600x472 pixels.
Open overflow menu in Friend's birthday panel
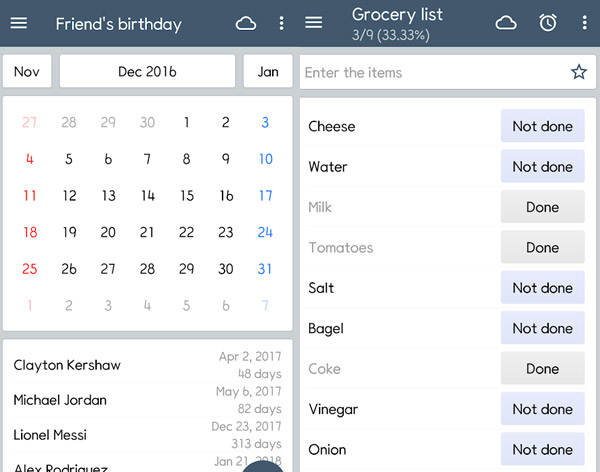pos(281,23)
